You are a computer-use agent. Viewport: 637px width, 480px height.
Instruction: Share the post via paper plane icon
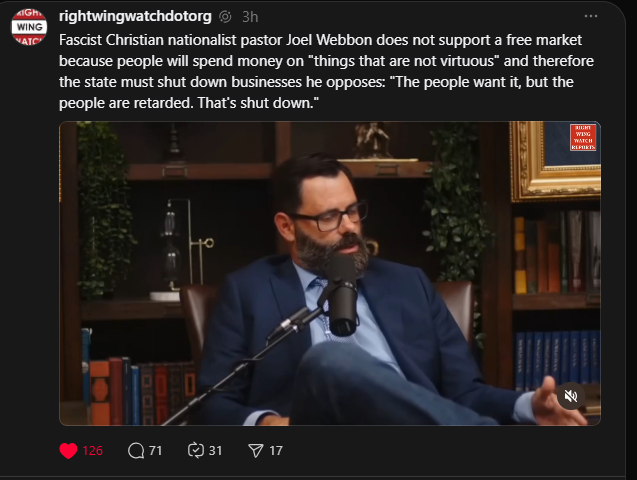[x=256, y=451]
